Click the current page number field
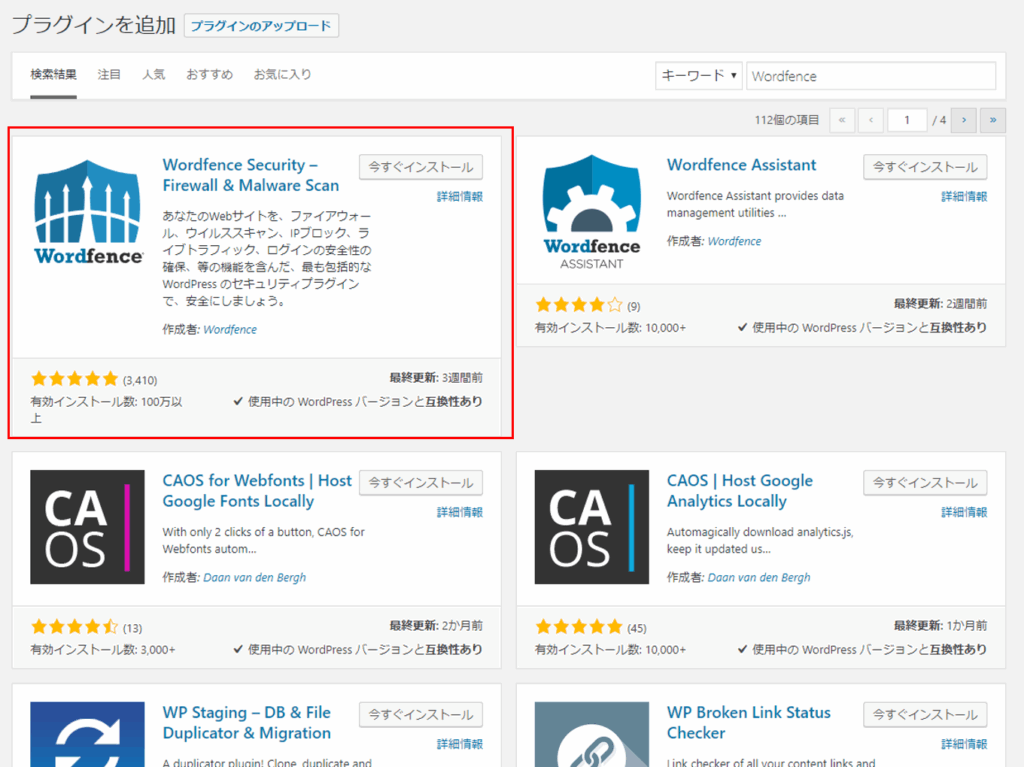This screenshot has height=767, width=1024. click(x=906, y=120)
